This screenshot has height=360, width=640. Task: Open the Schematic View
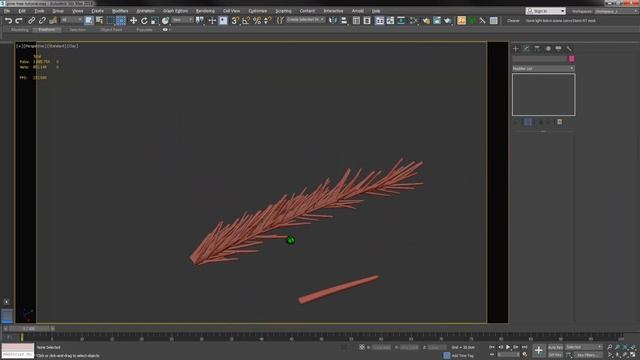pyautogui.click(x=401, y=20)
